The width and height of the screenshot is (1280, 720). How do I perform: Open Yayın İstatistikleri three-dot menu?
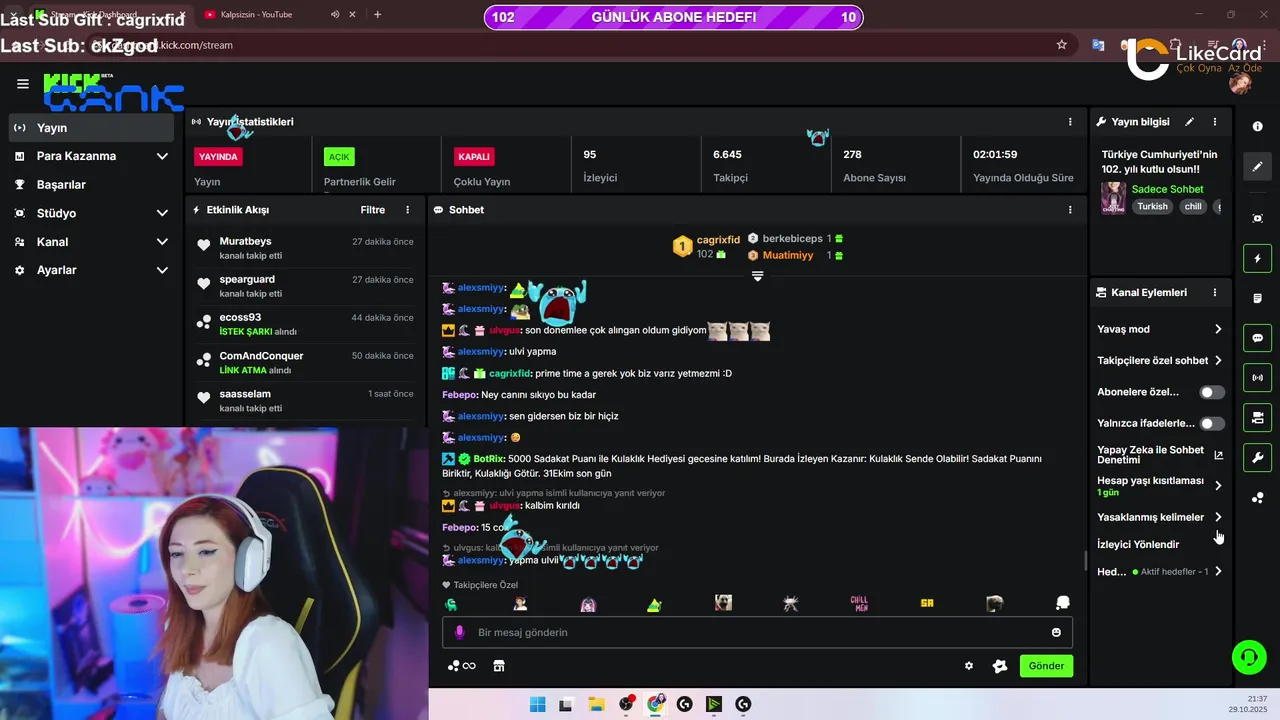[1070, 122]
